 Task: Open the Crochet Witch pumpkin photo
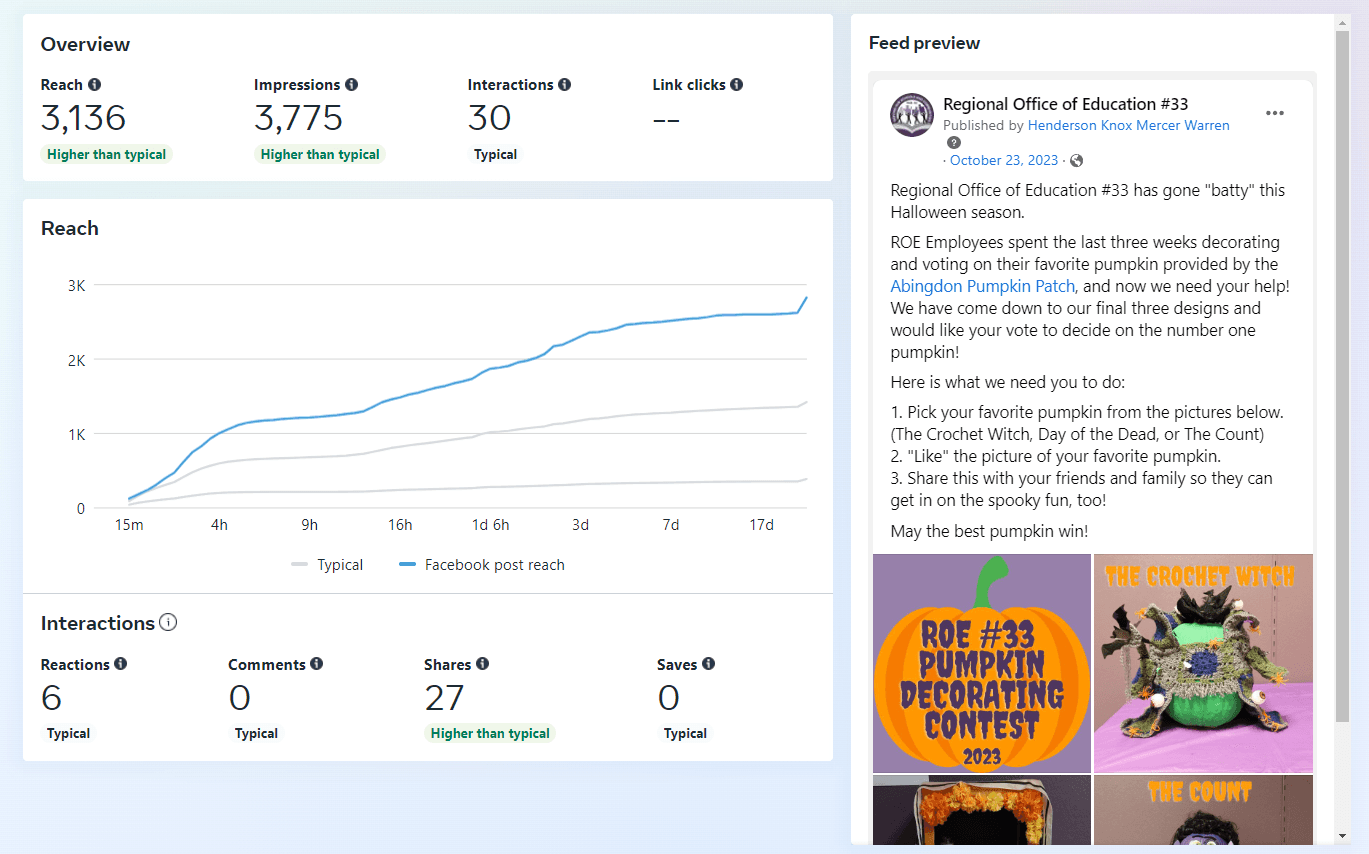tap(1203, 663)
